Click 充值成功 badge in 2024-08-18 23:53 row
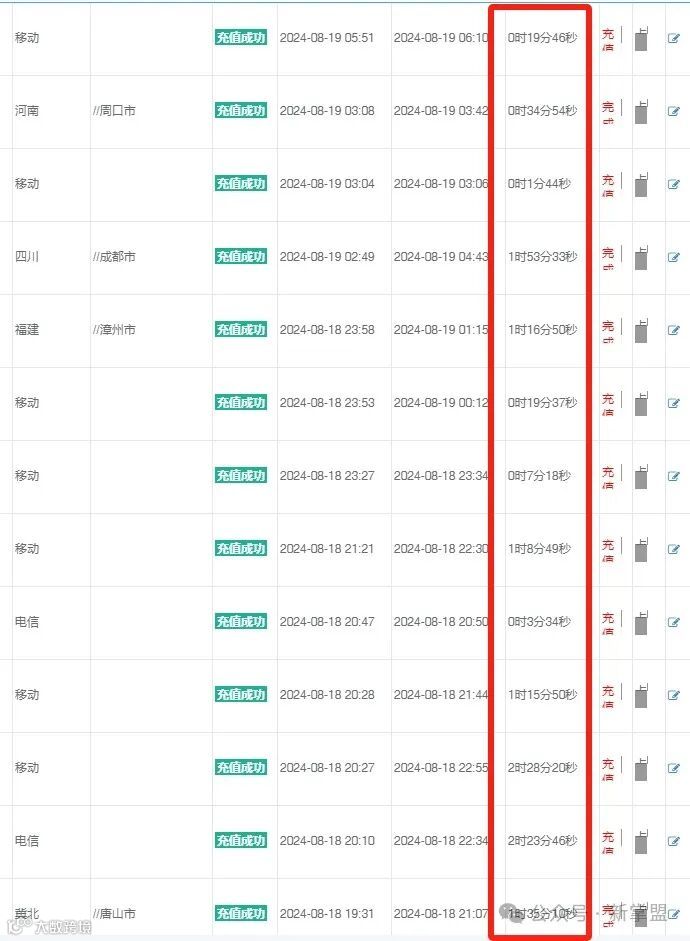This screenshot has height=941, width=690. (x=240, y=403)
